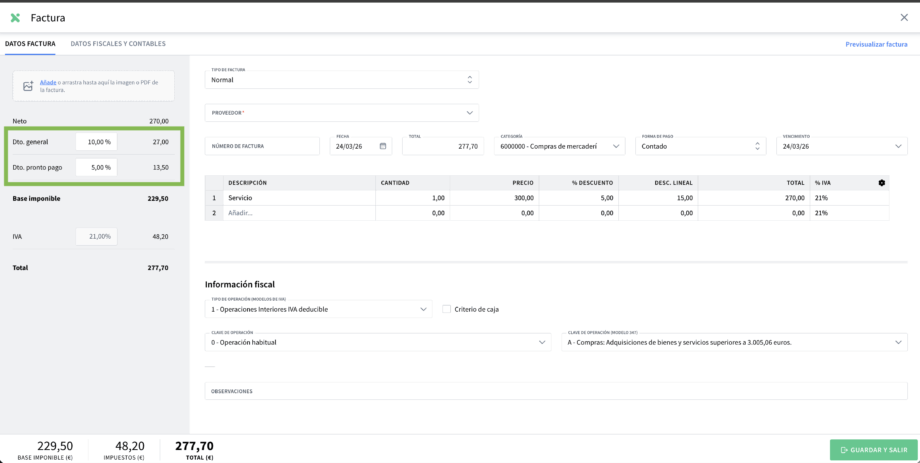The height and width of the screenshot is (463, 920).
Task: Open the calendar picker in Fecha field
Action: point(383,146)
